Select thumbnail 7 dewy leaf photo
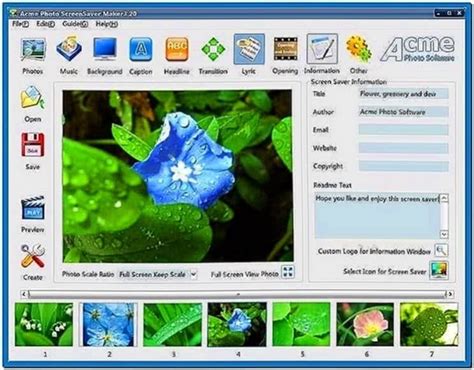Viewport: 474px width, 370px height. (429, 324)
